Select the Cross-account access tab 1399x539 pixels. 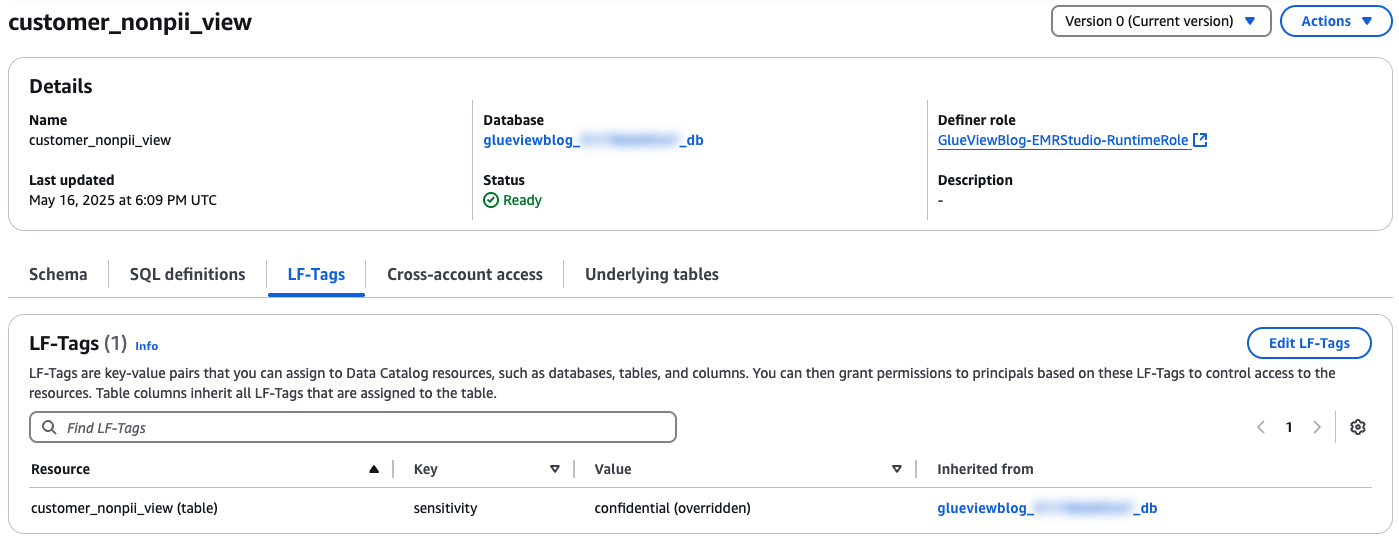tap(465, 274)
